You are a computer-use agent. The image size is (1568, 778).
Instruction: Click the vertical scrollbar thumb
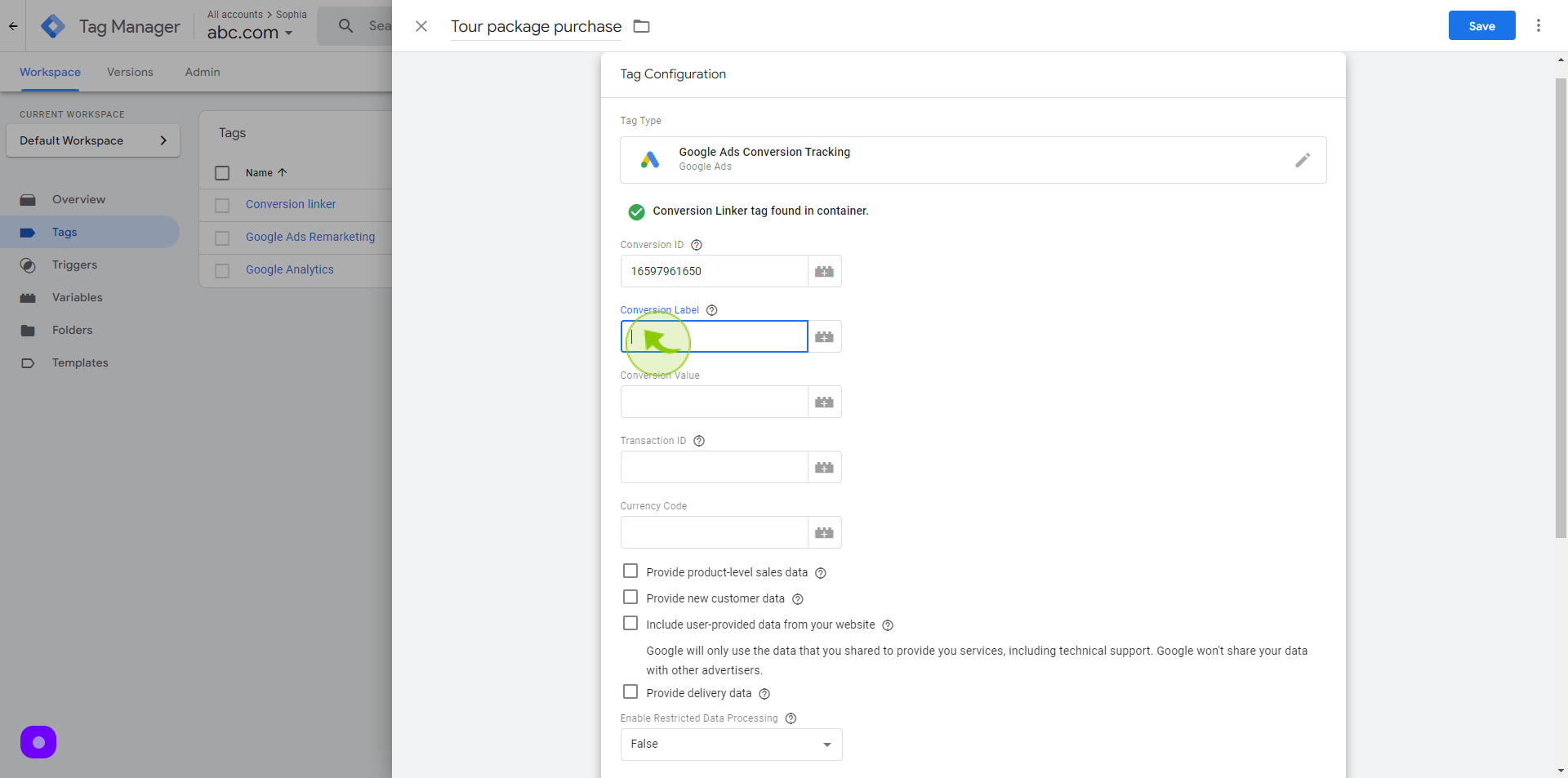click(x=1561, y=308)
